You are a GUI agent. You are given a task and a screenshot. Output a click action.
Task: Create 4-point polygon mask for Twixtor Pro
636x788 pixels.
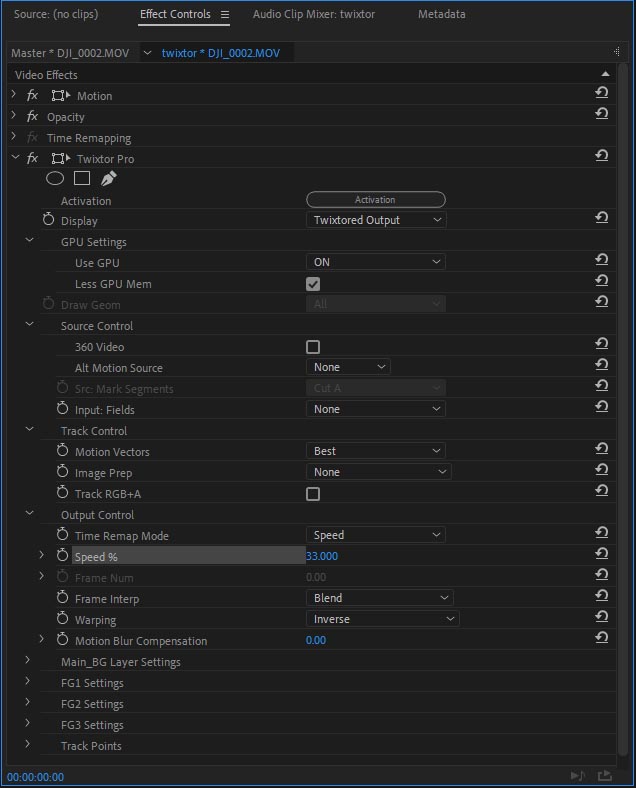(x=82, y=178)
